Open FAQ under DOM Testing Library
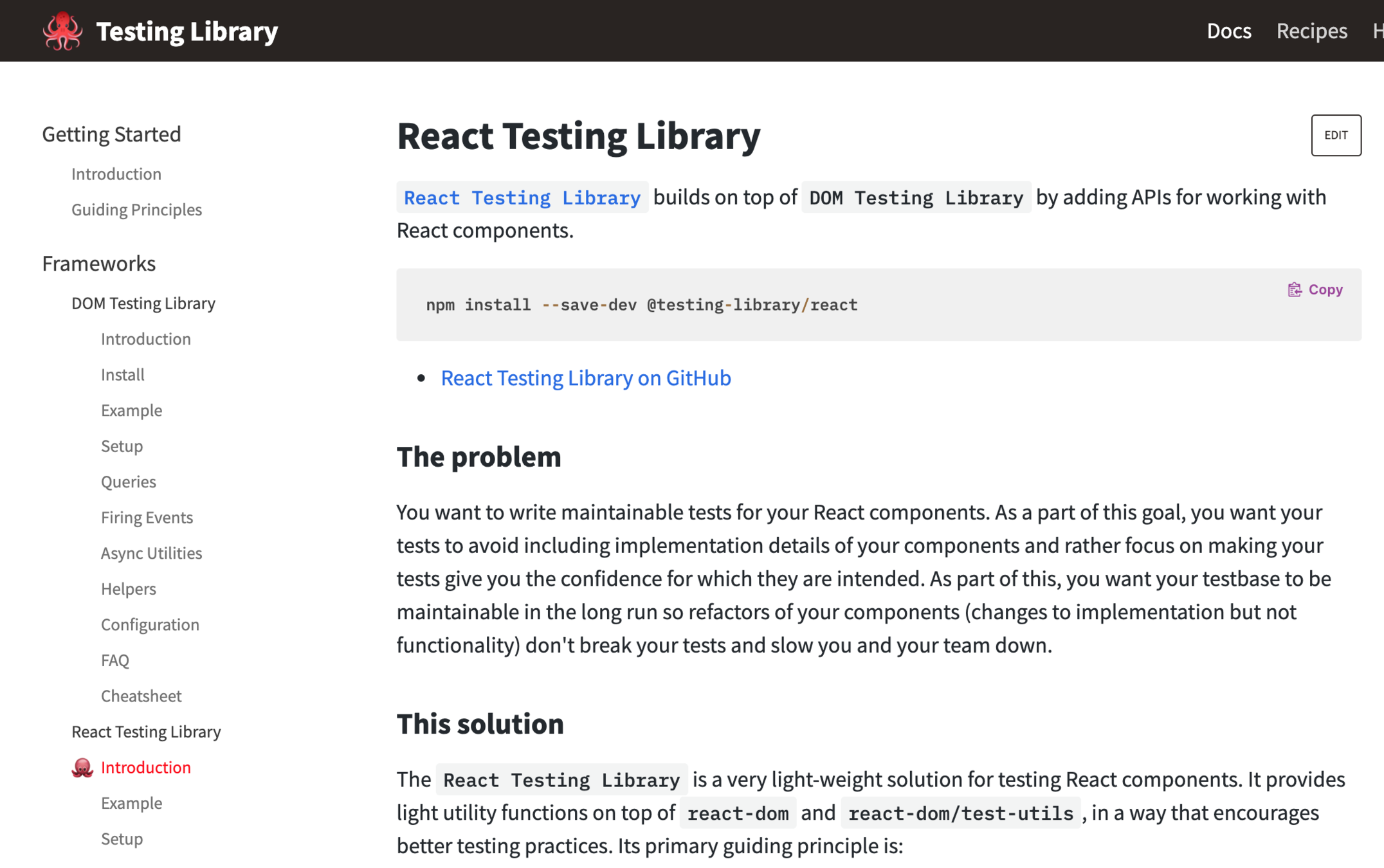The height and width of the screenshot is (868, 1384). pyautogui.click(x=115, y=660)
